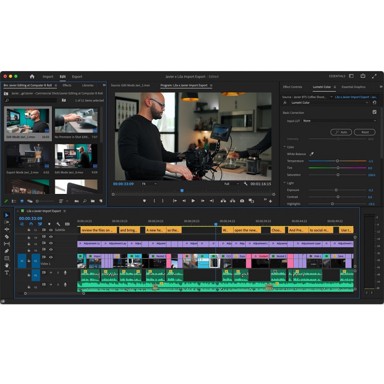
Task: Click Add Marker in Program monitor
Action: tap(144, 201)
